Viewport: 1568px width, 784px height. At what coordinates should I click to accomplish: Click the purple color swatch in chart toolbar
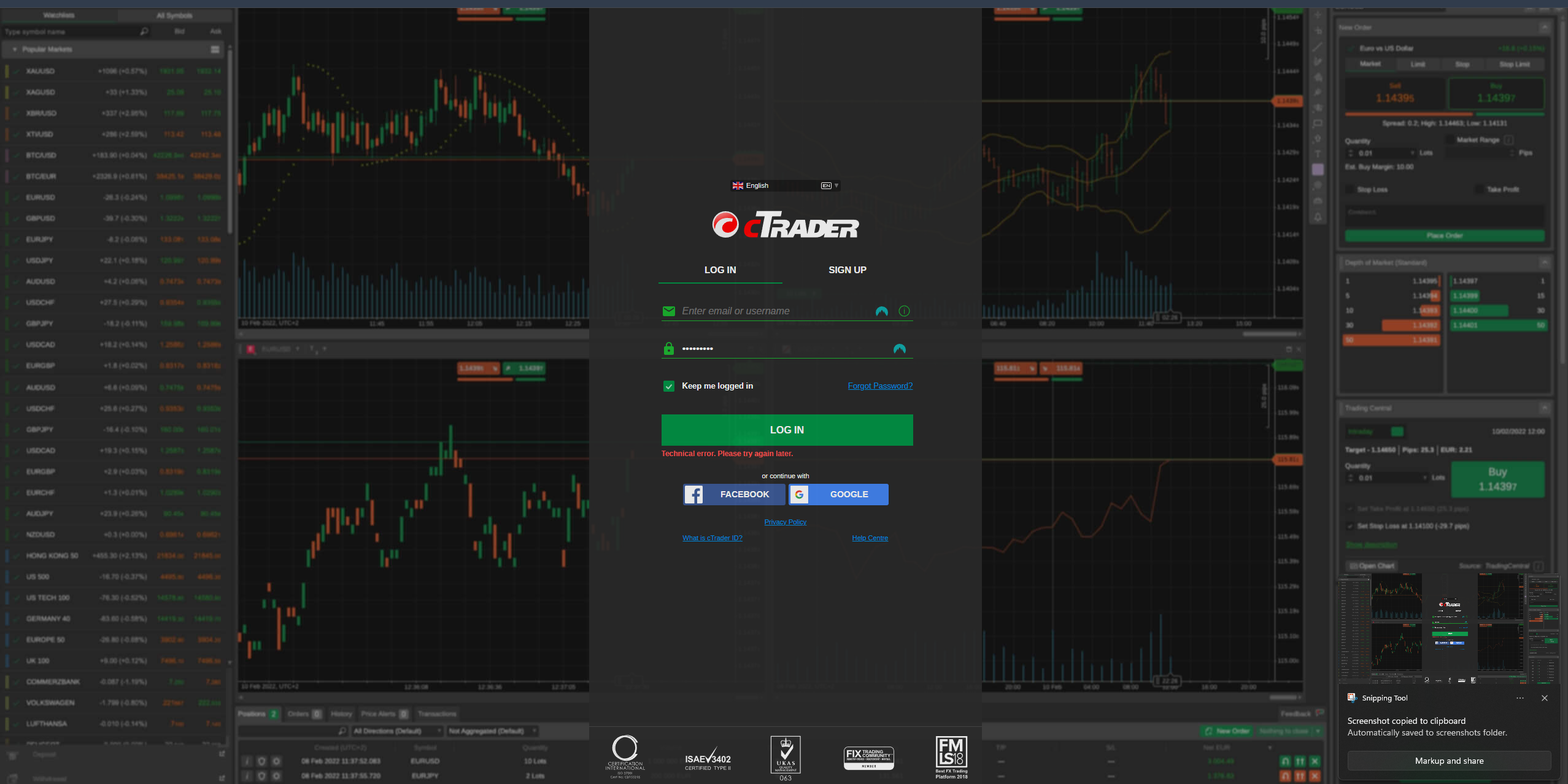1318,169
